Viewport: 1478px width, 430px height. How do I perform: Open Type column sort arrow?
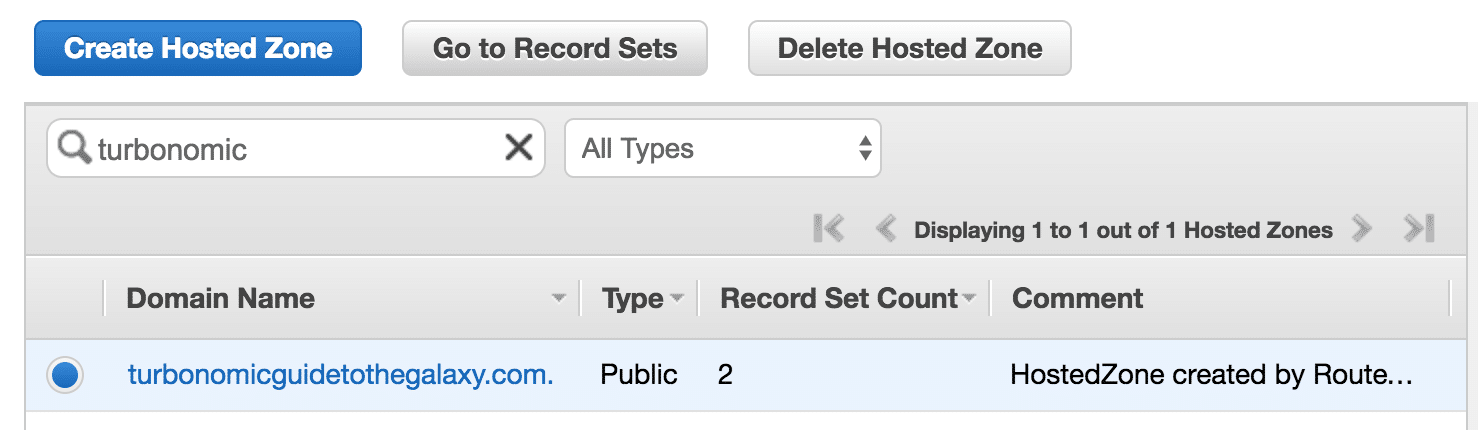(677, 299)
